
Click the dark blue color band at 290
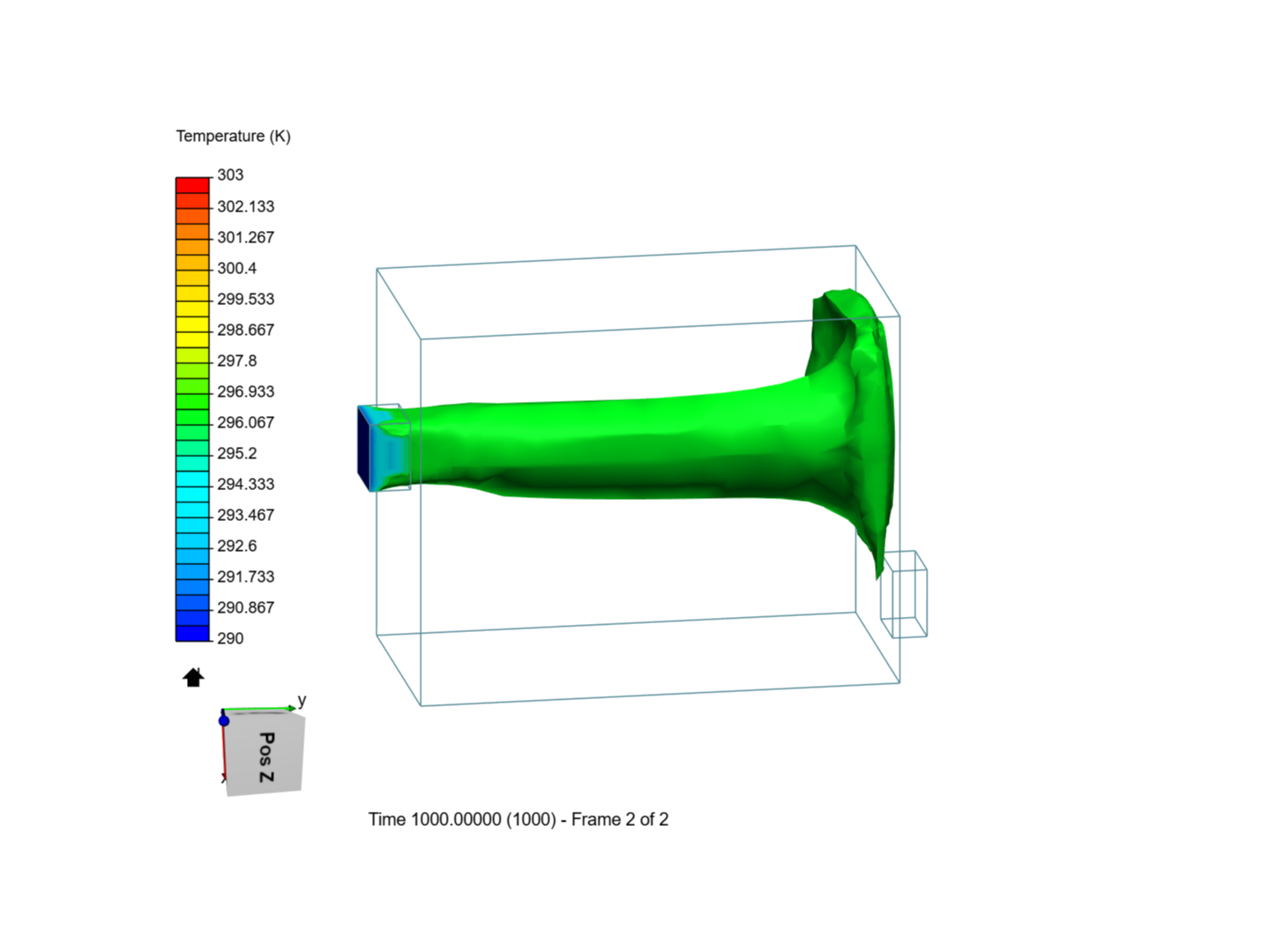(x=192, y=633)
